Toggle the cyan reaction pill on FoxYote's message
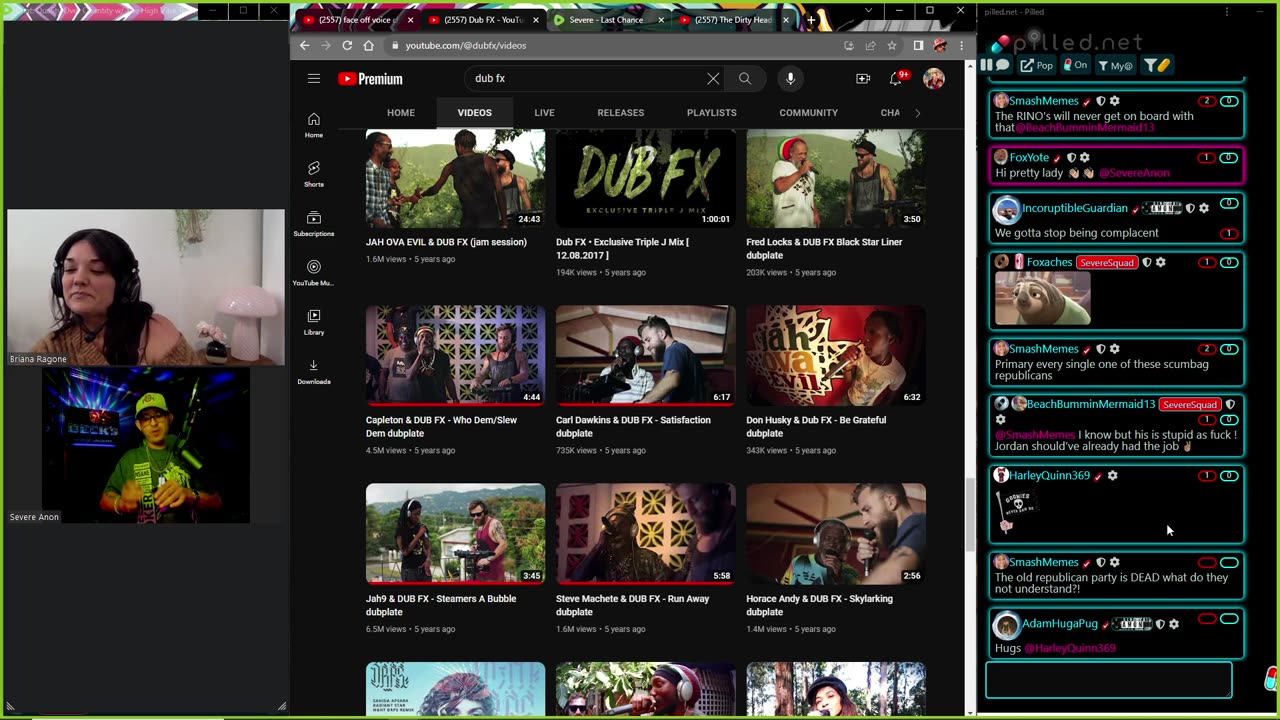 pos(1229,157)
